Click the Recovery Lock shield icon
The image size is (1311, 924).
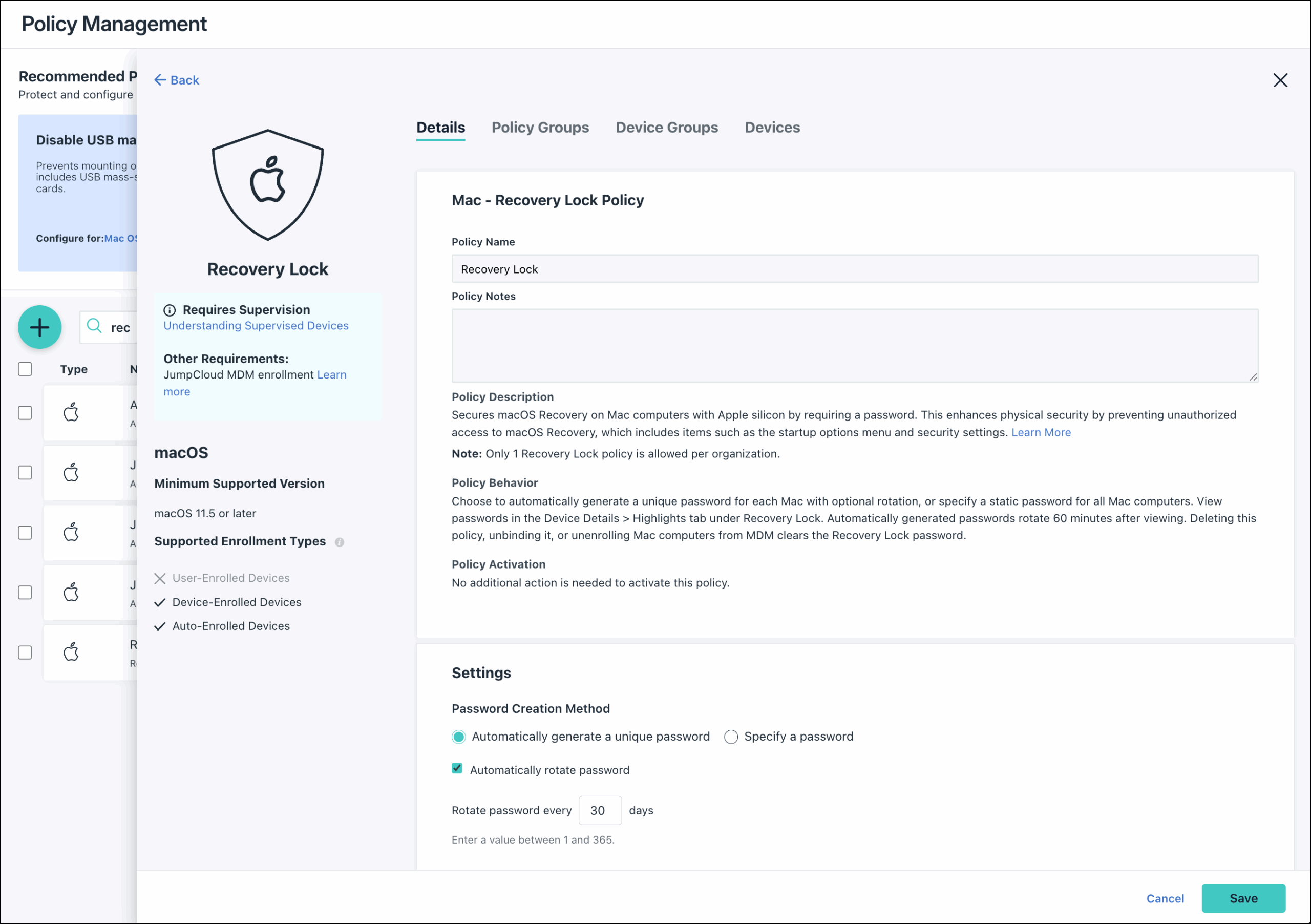pos(267,184)
